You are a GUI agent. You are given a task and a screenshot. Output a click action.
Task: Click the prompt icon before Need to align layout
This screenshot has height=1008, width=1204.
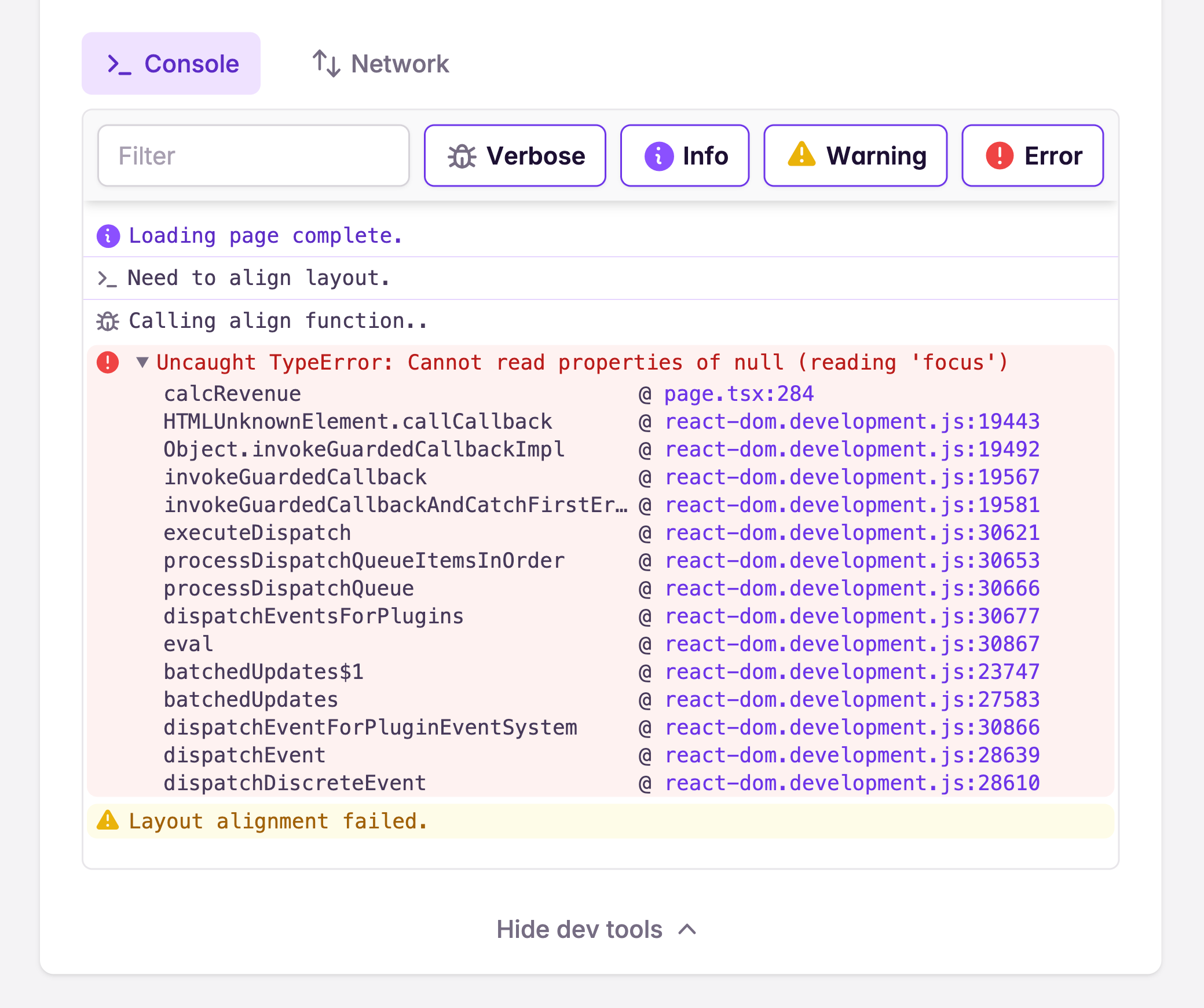click(x=107, y=279)
